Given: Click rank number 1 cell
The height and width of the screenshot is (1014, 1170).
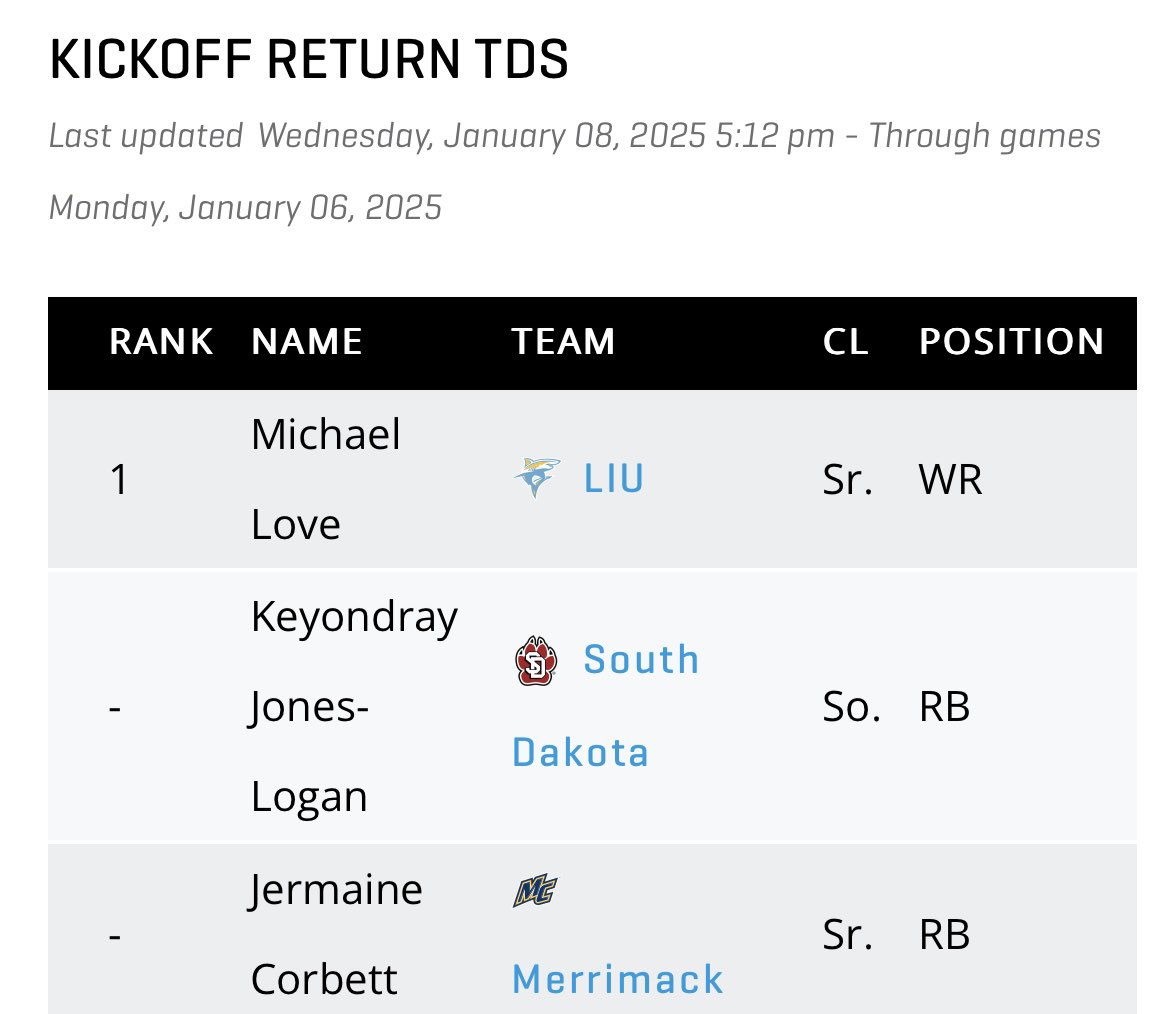Looking at the screenshot, I should tap(119, 479).
